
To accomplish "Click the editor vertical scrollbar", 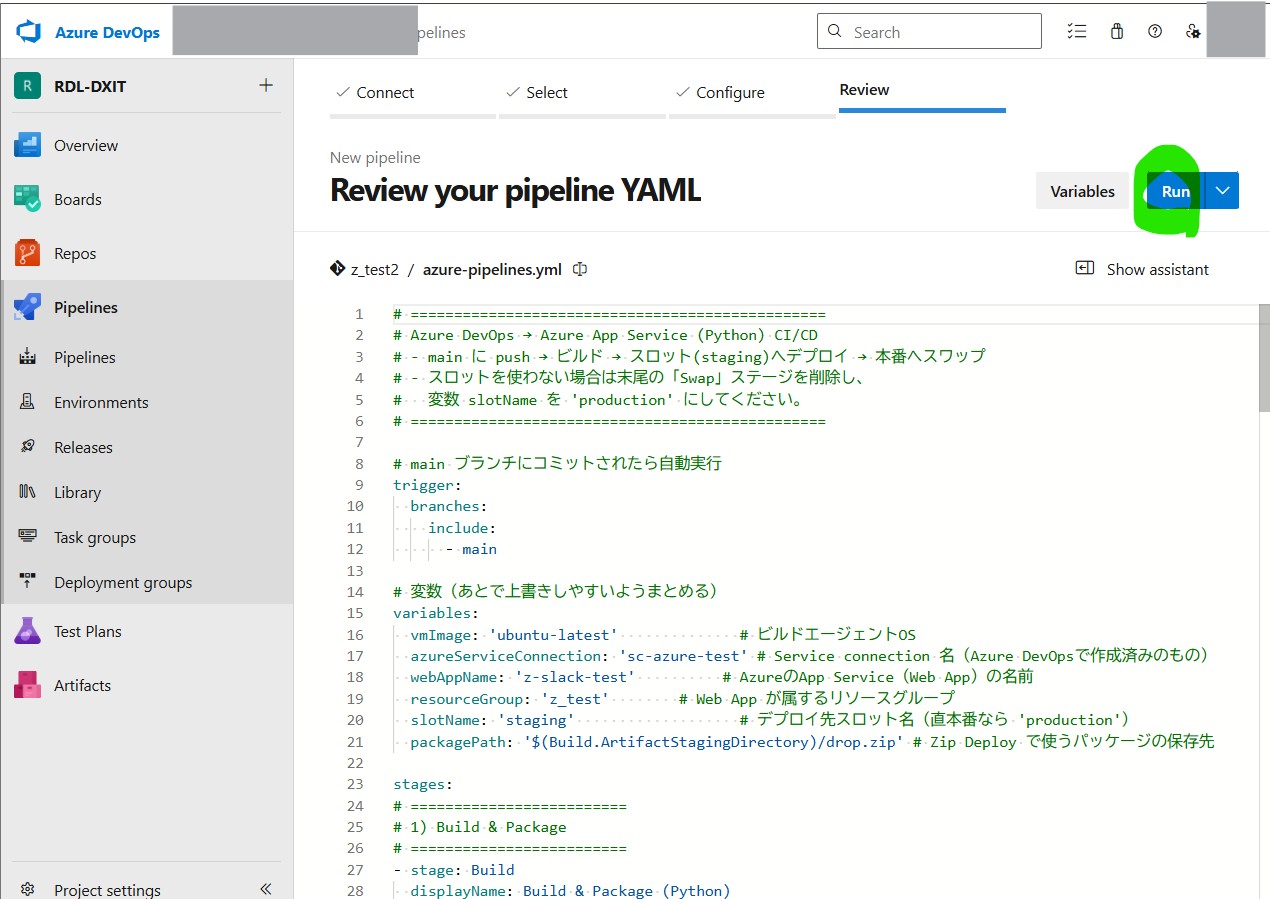I will tap(1263, 360).
